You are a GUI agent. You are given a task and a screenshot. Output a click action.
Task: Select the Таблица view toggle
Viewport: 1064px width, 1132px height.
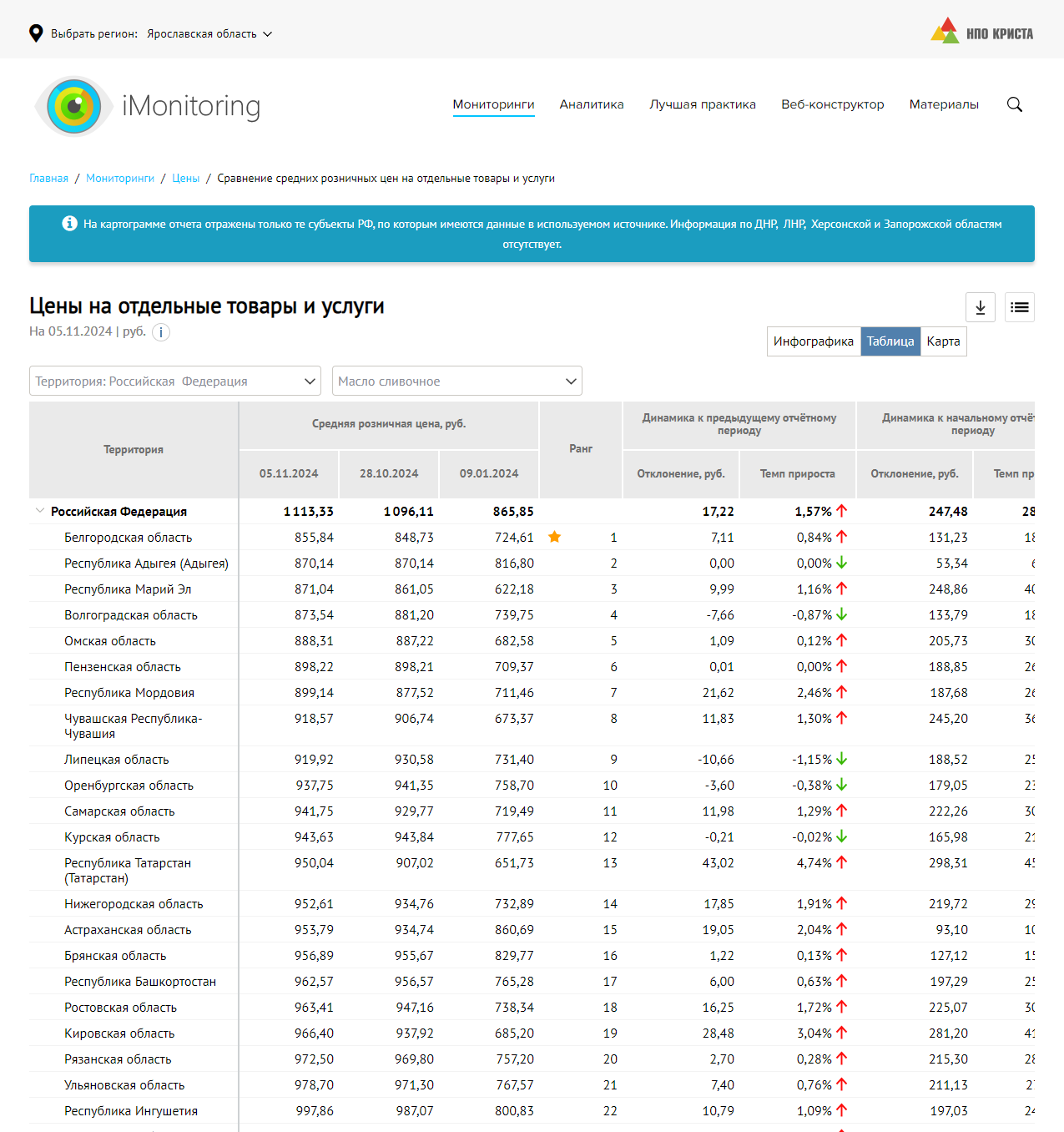point(890,341)
